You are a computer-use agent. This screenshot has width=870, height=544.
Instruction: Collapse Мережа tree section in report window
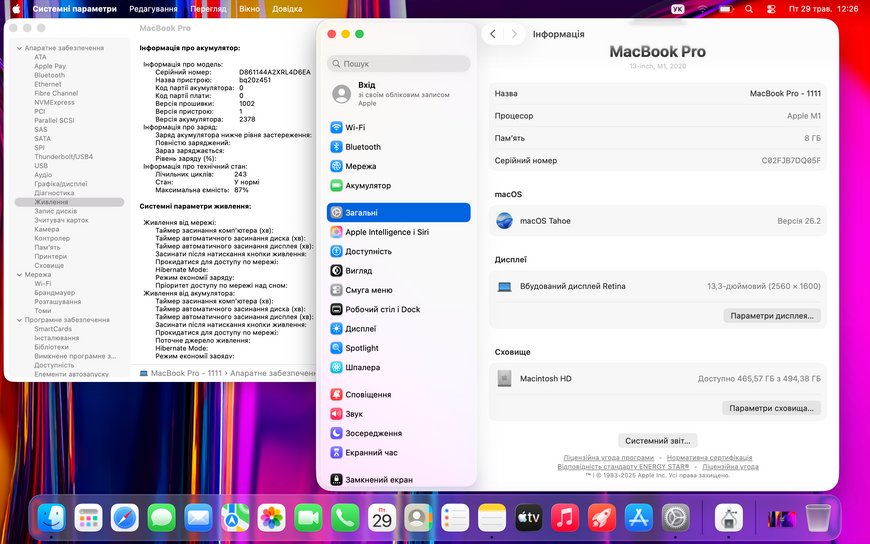click(19, 275)
